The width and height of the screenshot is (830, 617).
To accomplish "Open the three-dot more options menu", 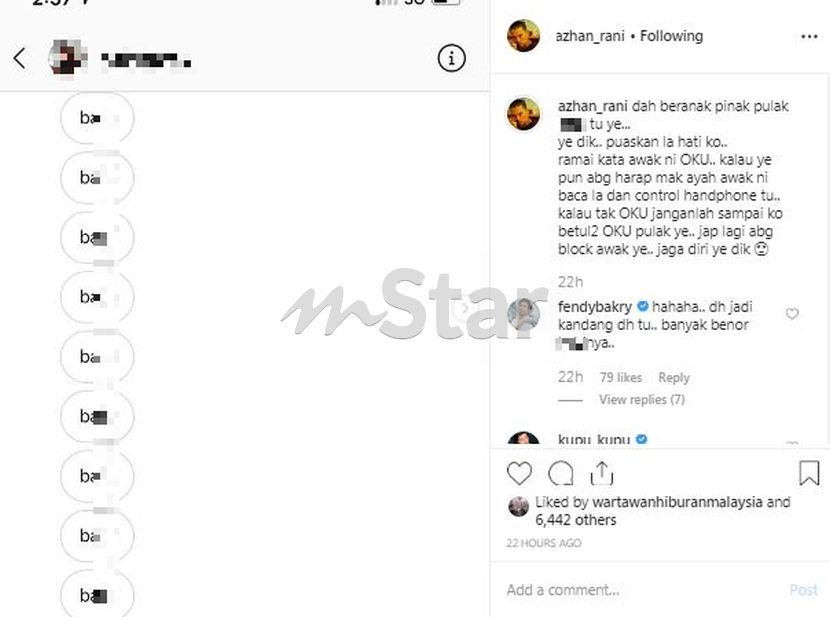I will pos(809,37).
